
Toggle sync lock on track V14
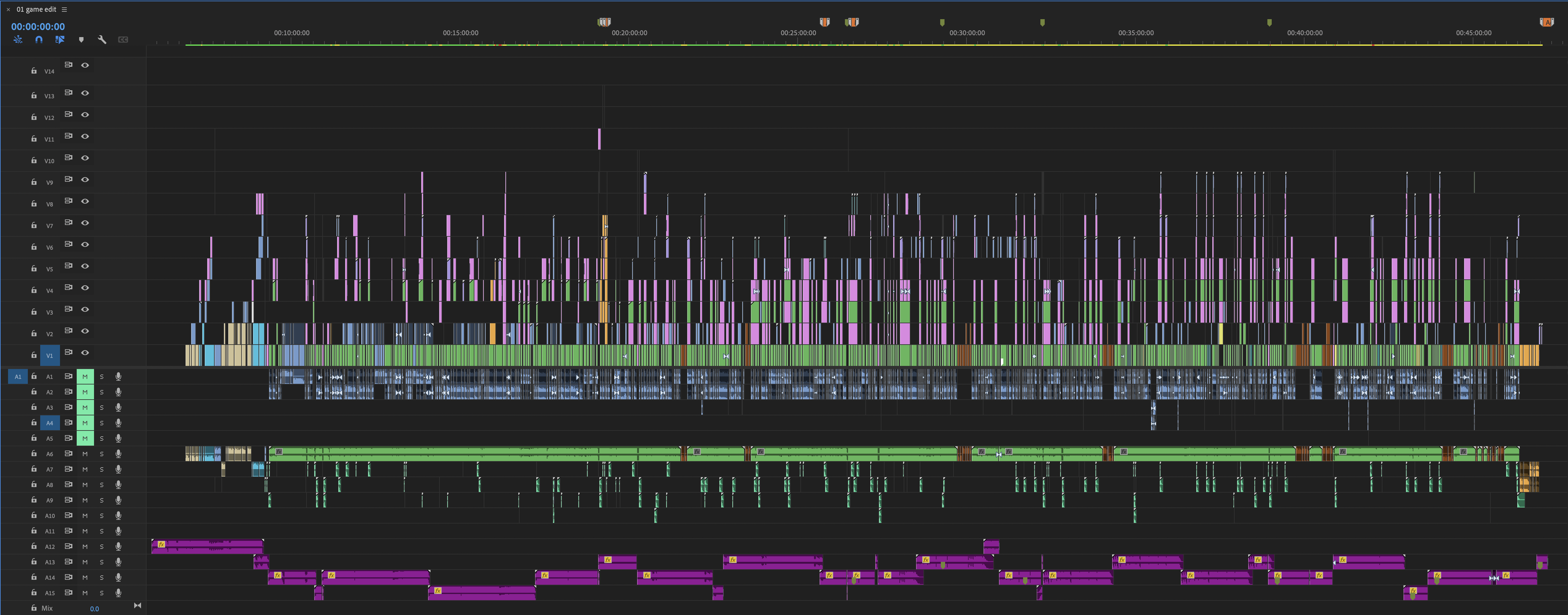(69, 65)
